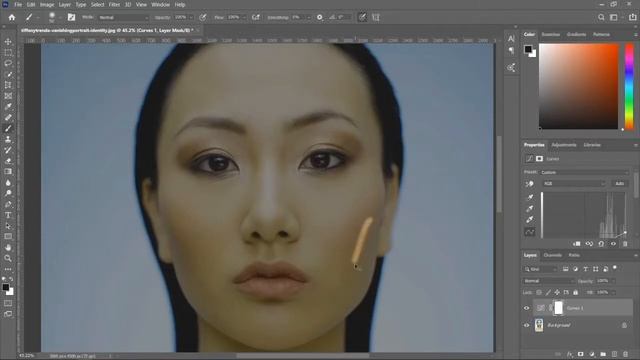Toggle pressure for size icon
The width and height of the screenshot is (640, 360).
click(362, 18)
